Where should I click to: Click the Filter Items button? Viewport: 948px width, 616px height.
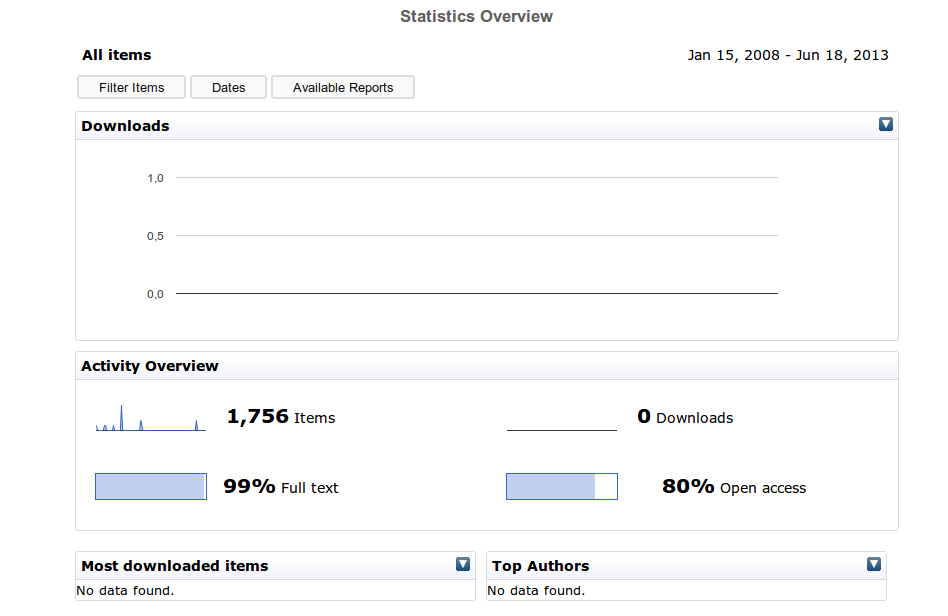tap(131, 88)
